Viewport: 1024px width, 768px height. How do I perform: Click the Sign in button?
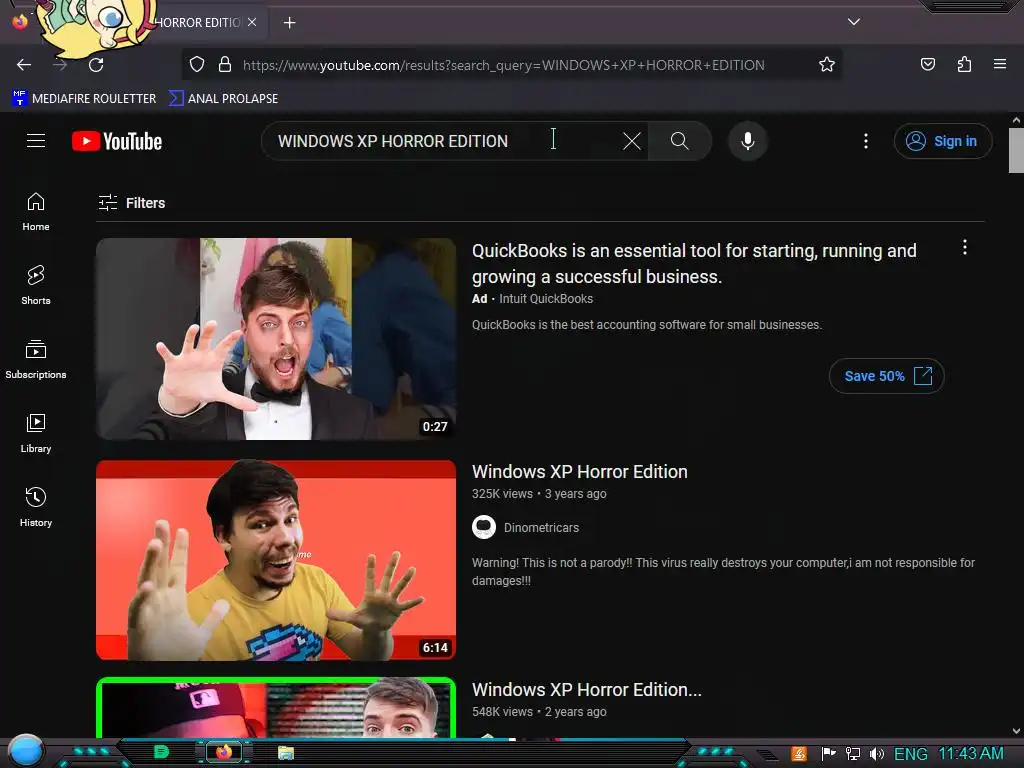tap(942, 141)
